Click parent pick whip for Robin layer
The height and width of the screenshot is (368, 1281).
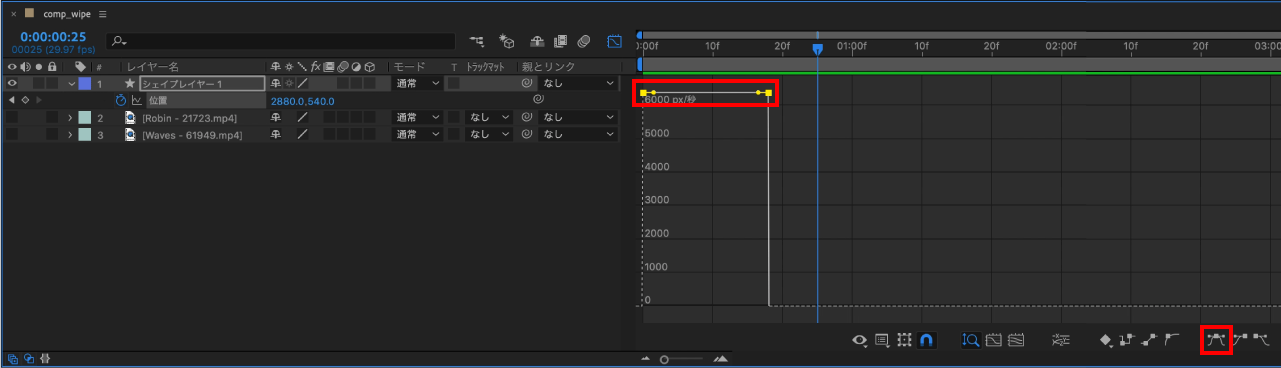point(526,118)
